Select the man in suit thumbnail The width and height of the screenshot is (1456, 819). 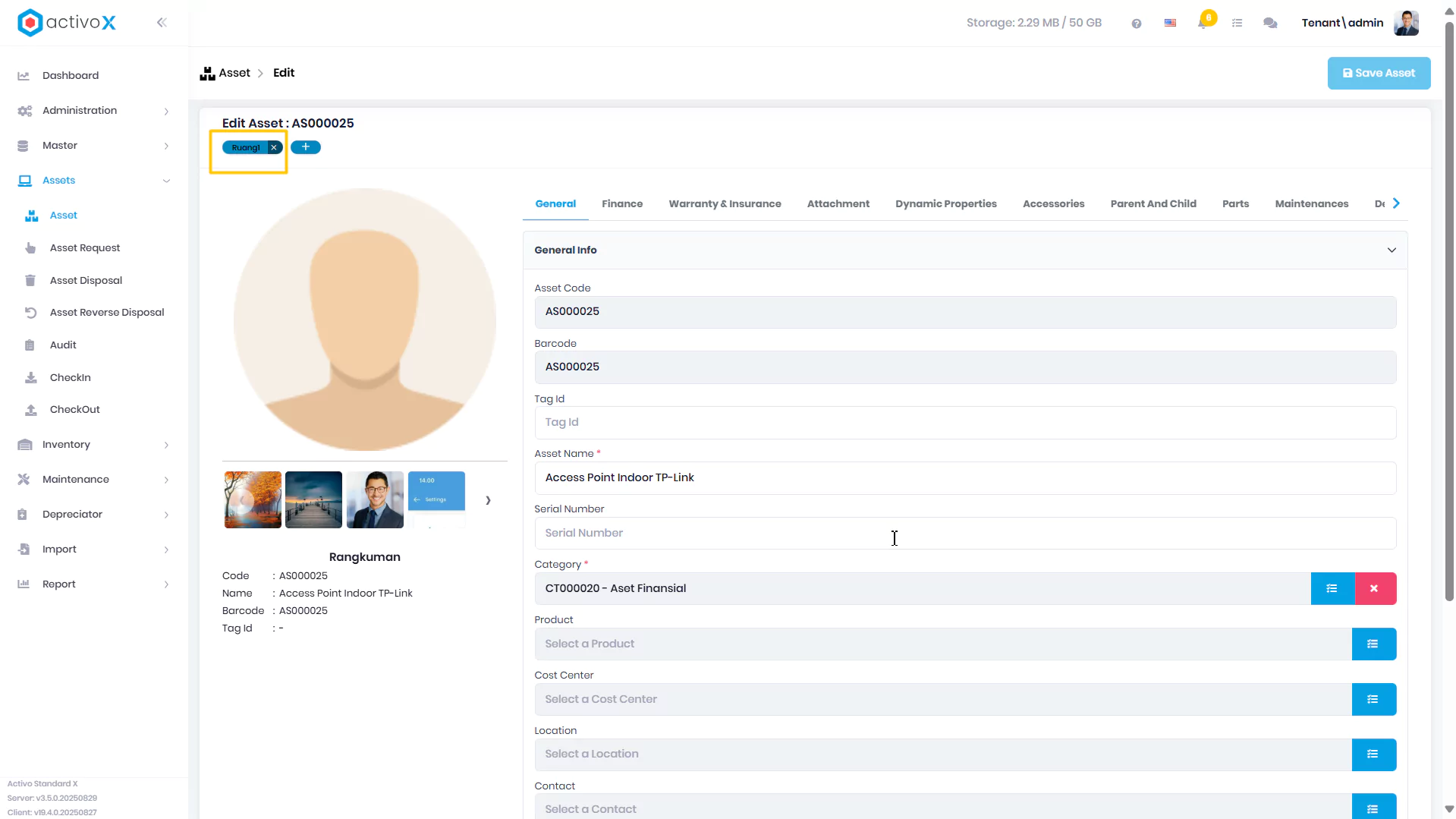(x=375, y=500)
